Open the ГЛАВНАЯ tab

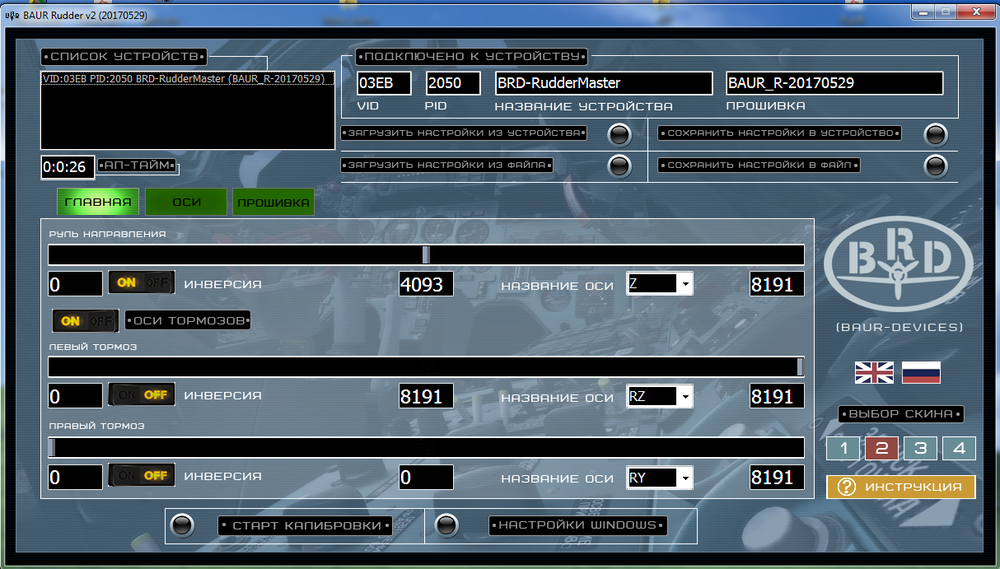[x=98, y=202]
